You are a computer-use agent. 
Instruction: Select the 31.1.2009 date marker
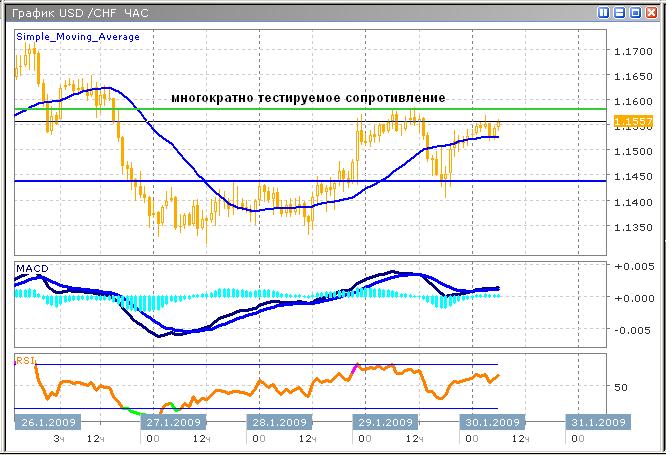[597, 422]
